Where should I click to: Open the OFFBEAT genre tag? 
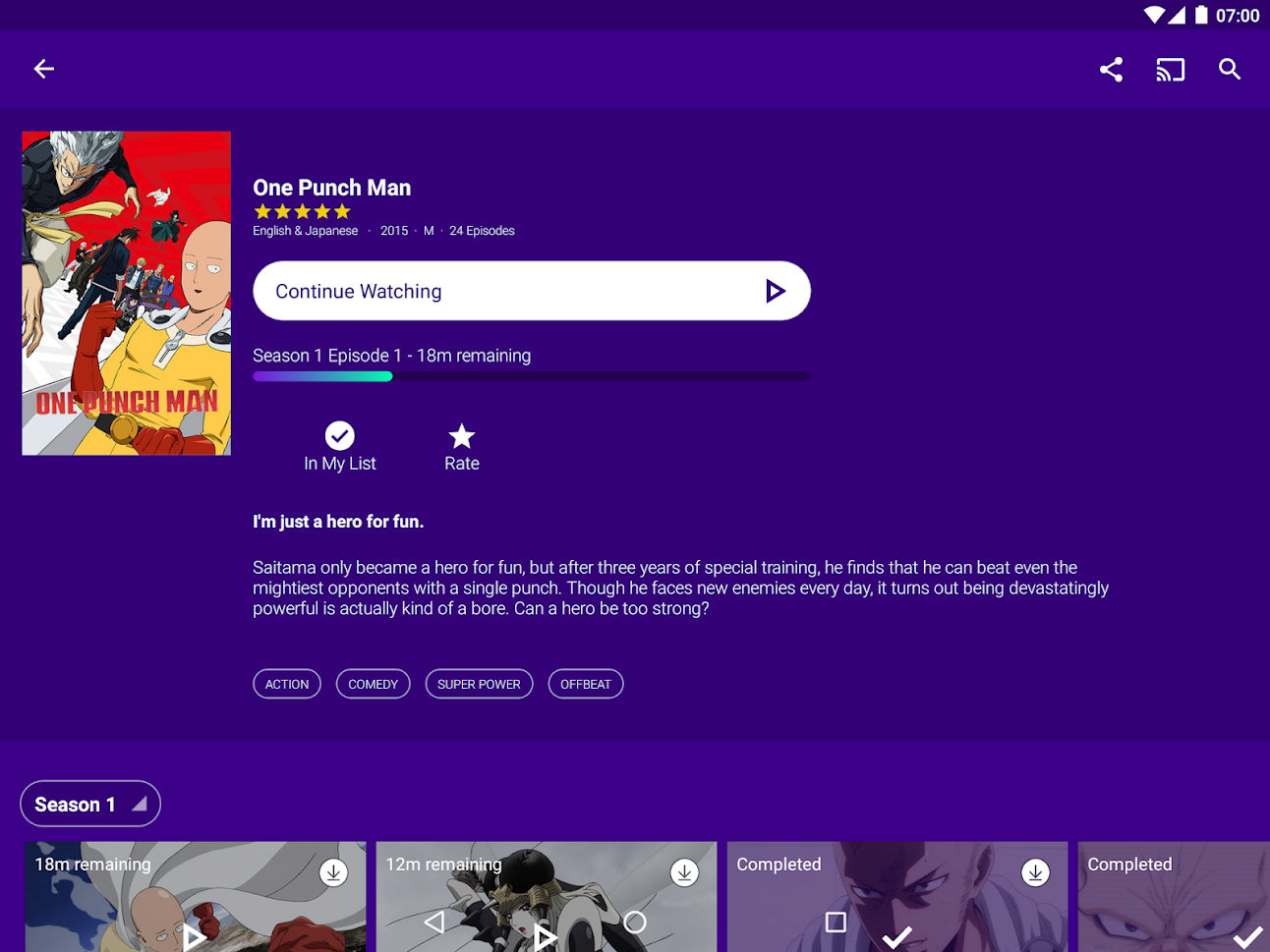coord(585,684)
